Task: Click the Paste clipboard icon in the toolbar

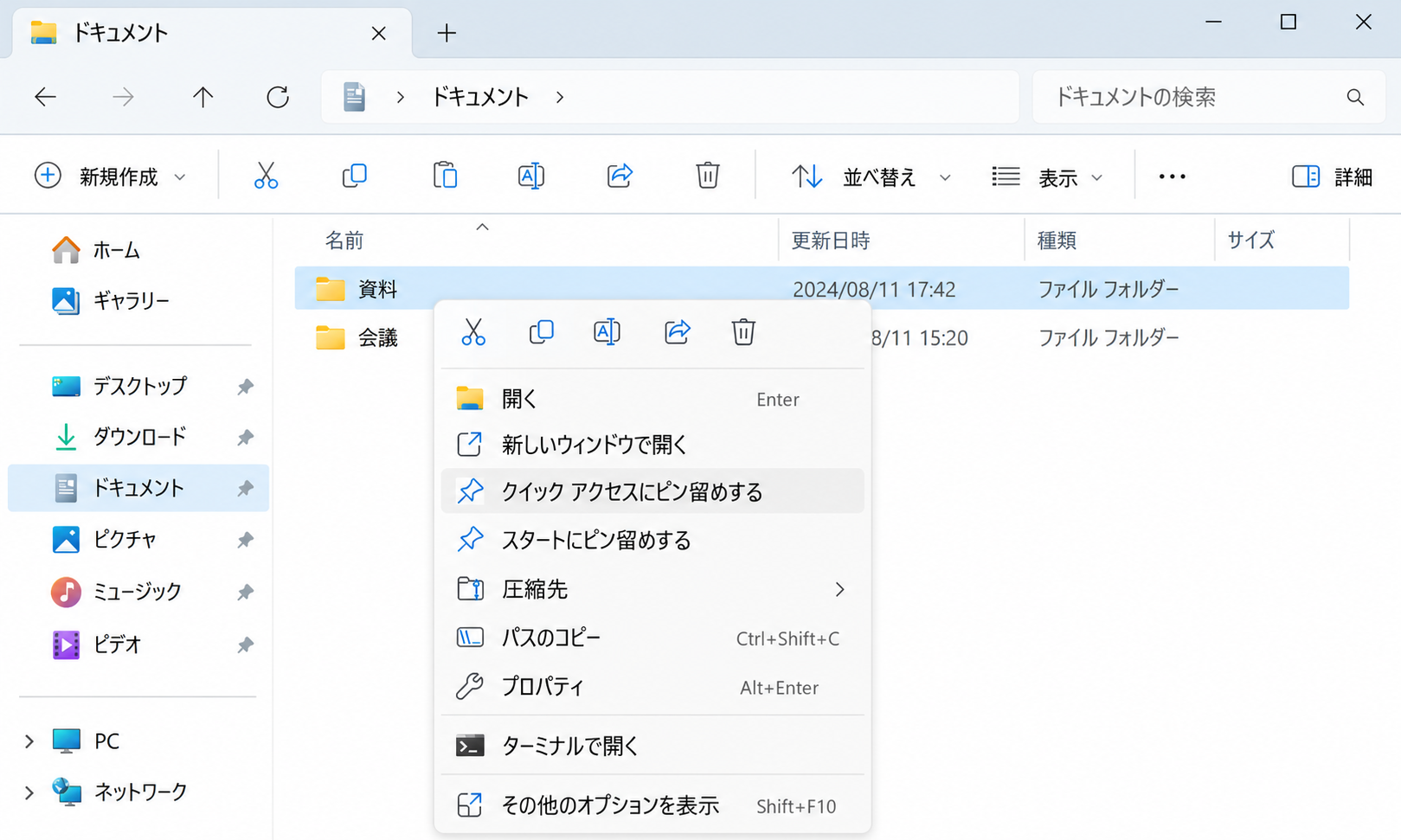Action: click(x=445, y=176)
